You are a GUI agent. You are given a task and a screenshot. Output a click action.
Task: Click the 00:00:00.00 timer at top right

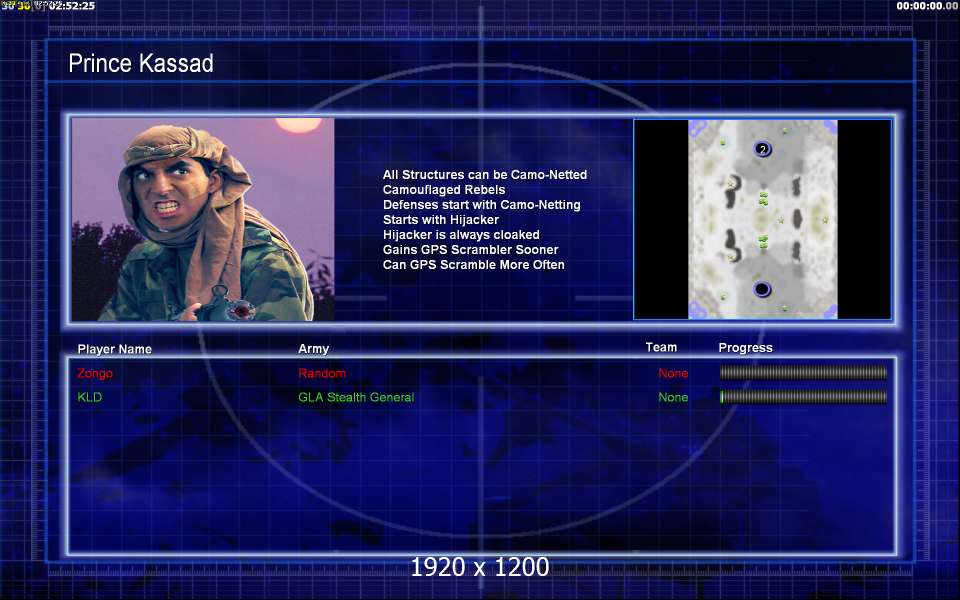927,6
